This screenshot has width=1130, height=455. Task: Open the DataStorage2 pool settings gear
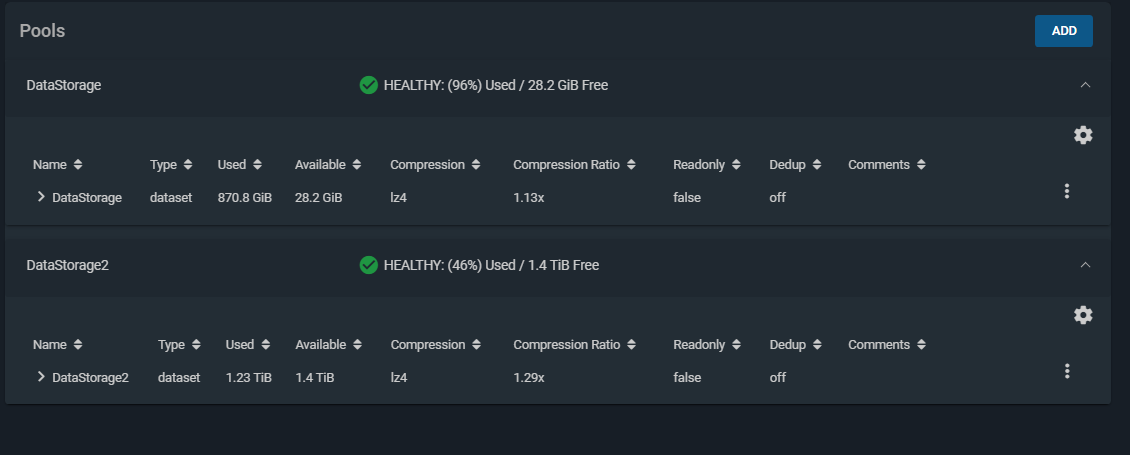pos(1082,315)
